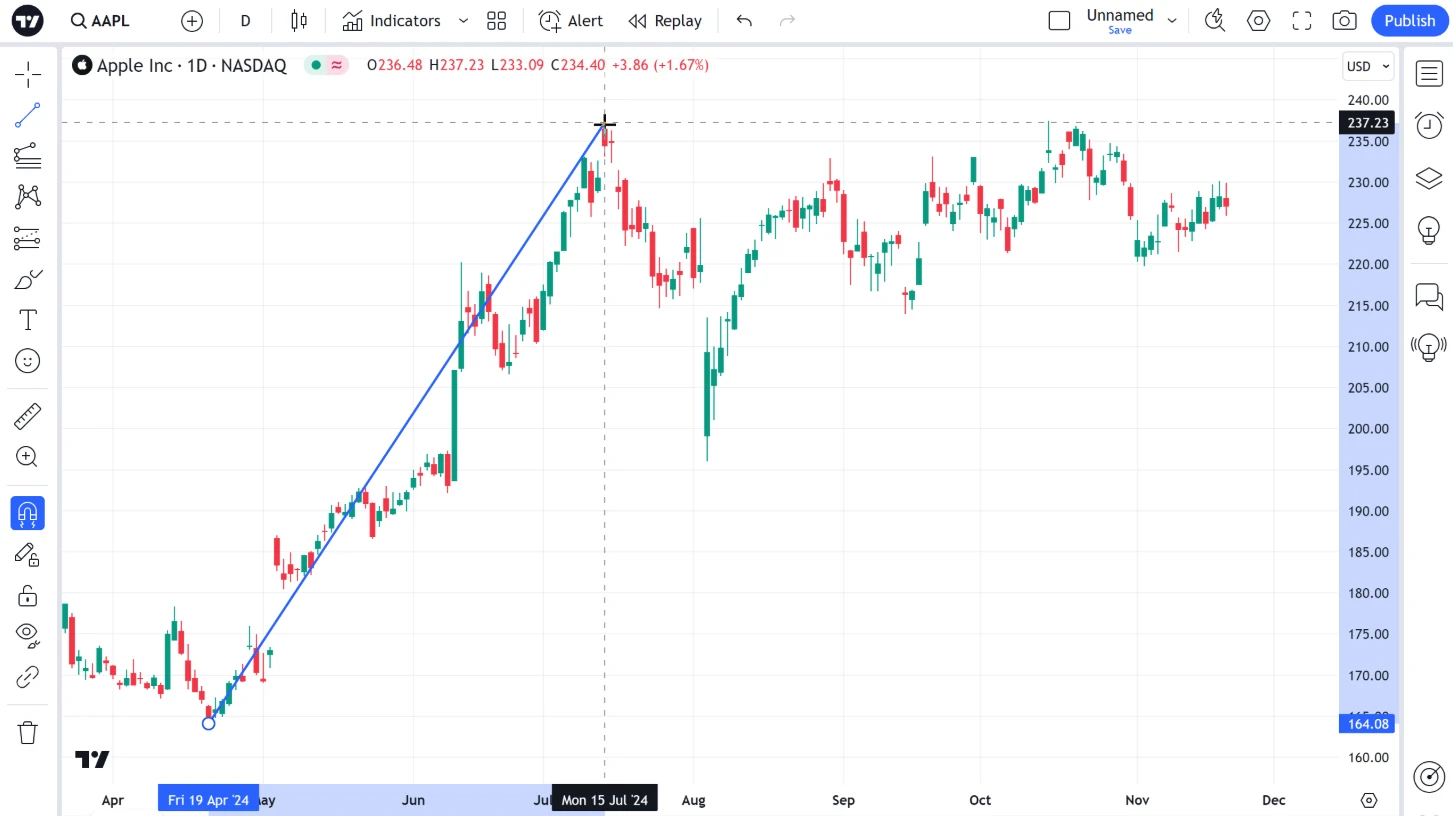The height and width of the screenshot is (816, 1453).
Task: Open the watchlist panel icon
Action: click(x=1429, y=73)
